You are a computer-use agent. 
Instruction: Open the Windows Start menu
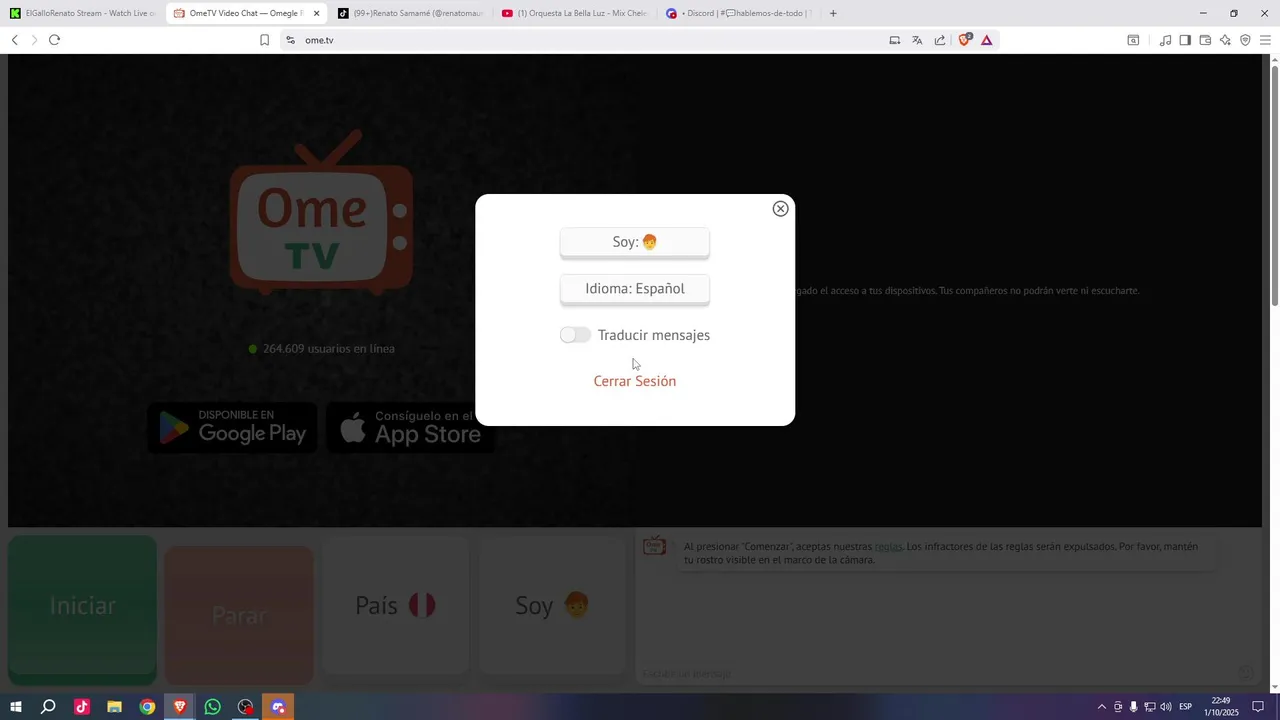pos(15,707)
